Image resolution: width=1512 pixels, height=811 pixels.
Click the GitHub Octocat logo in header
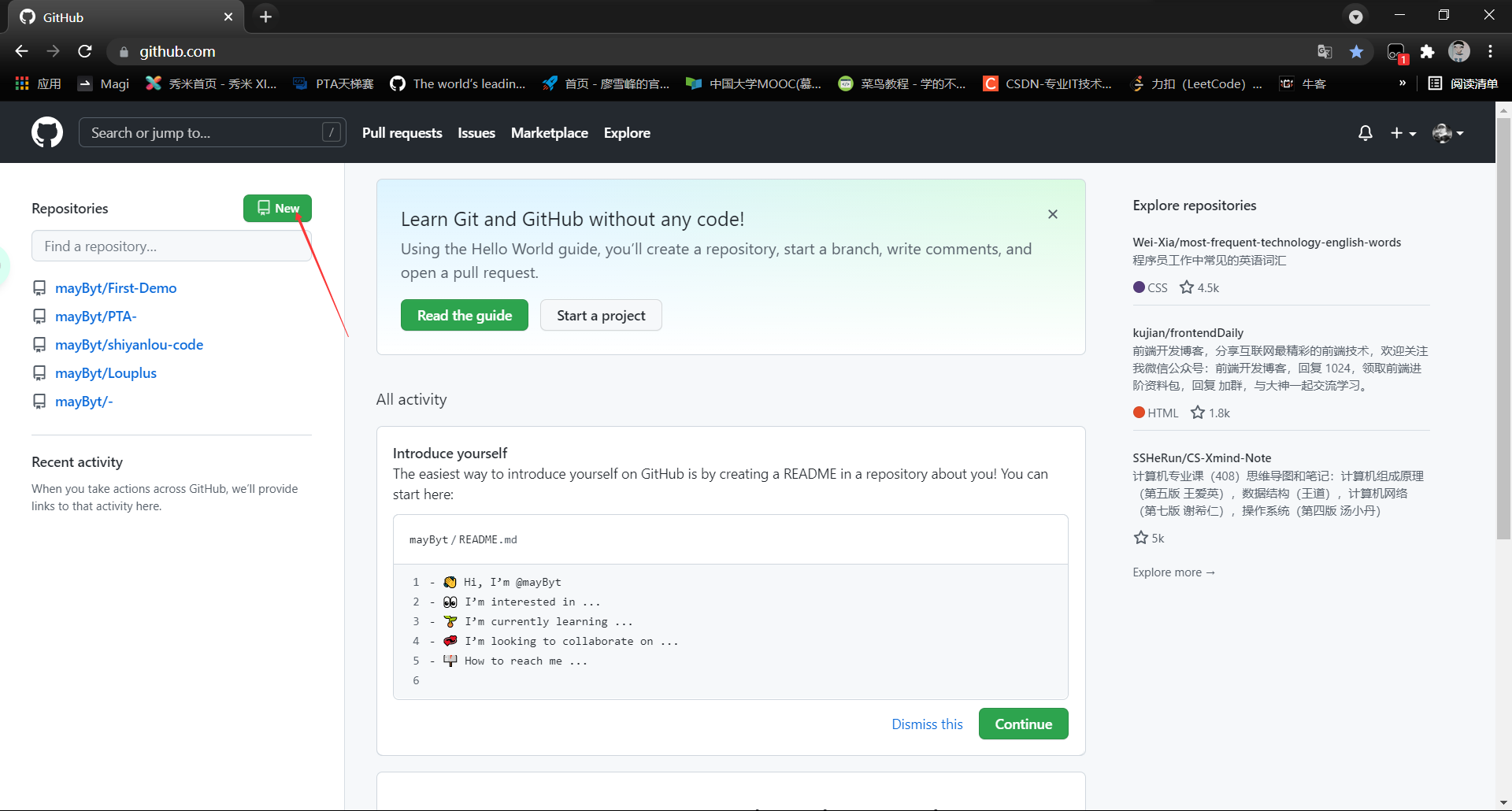[47, 132]
